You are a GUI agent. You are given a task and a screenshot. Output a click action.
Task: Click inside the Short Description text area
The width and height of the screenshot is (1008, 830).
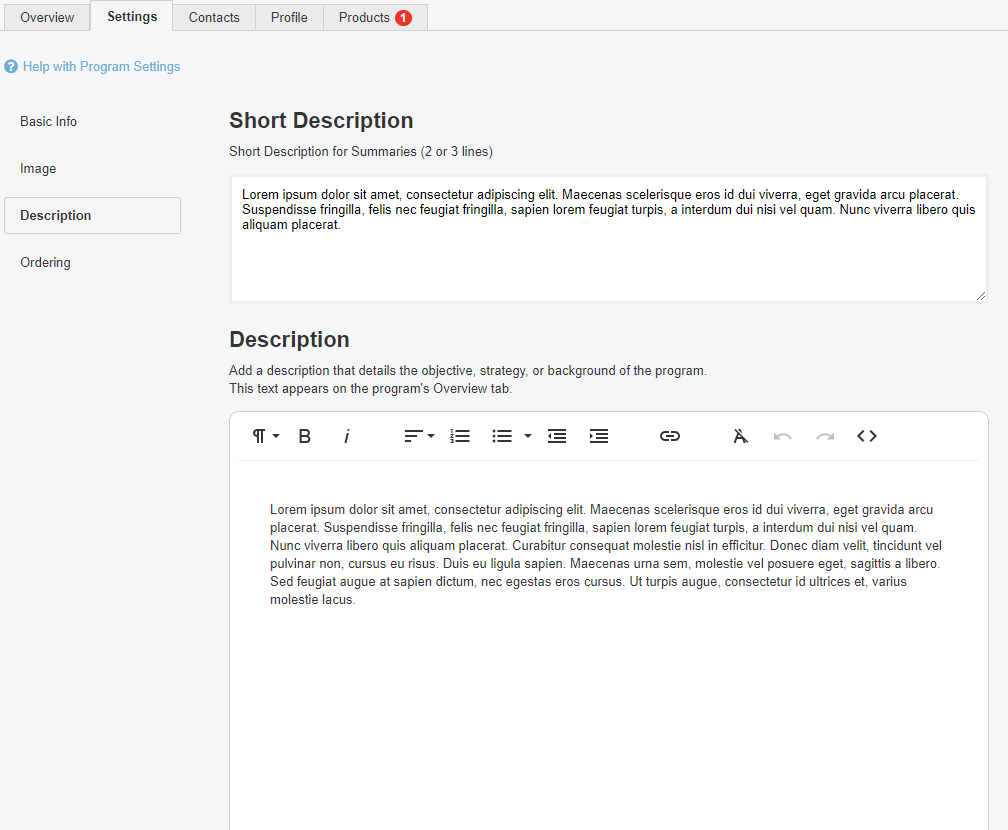click(x=608, y=260)
